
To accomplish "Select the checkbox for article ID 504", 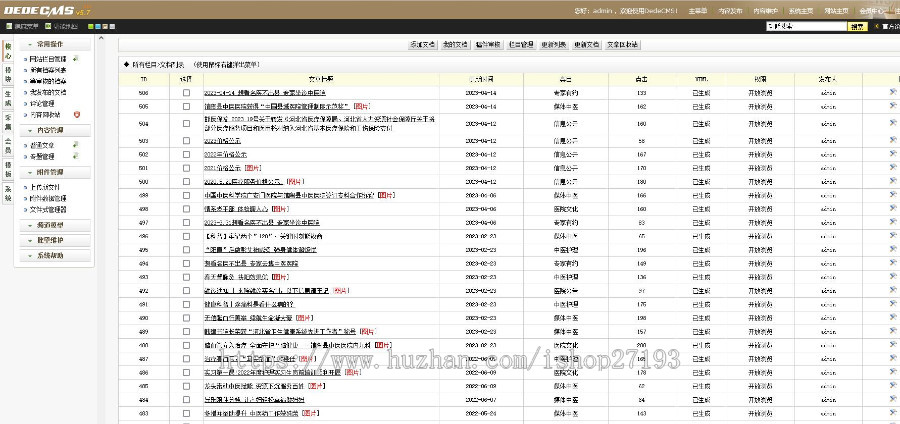I will pos(186,123).
